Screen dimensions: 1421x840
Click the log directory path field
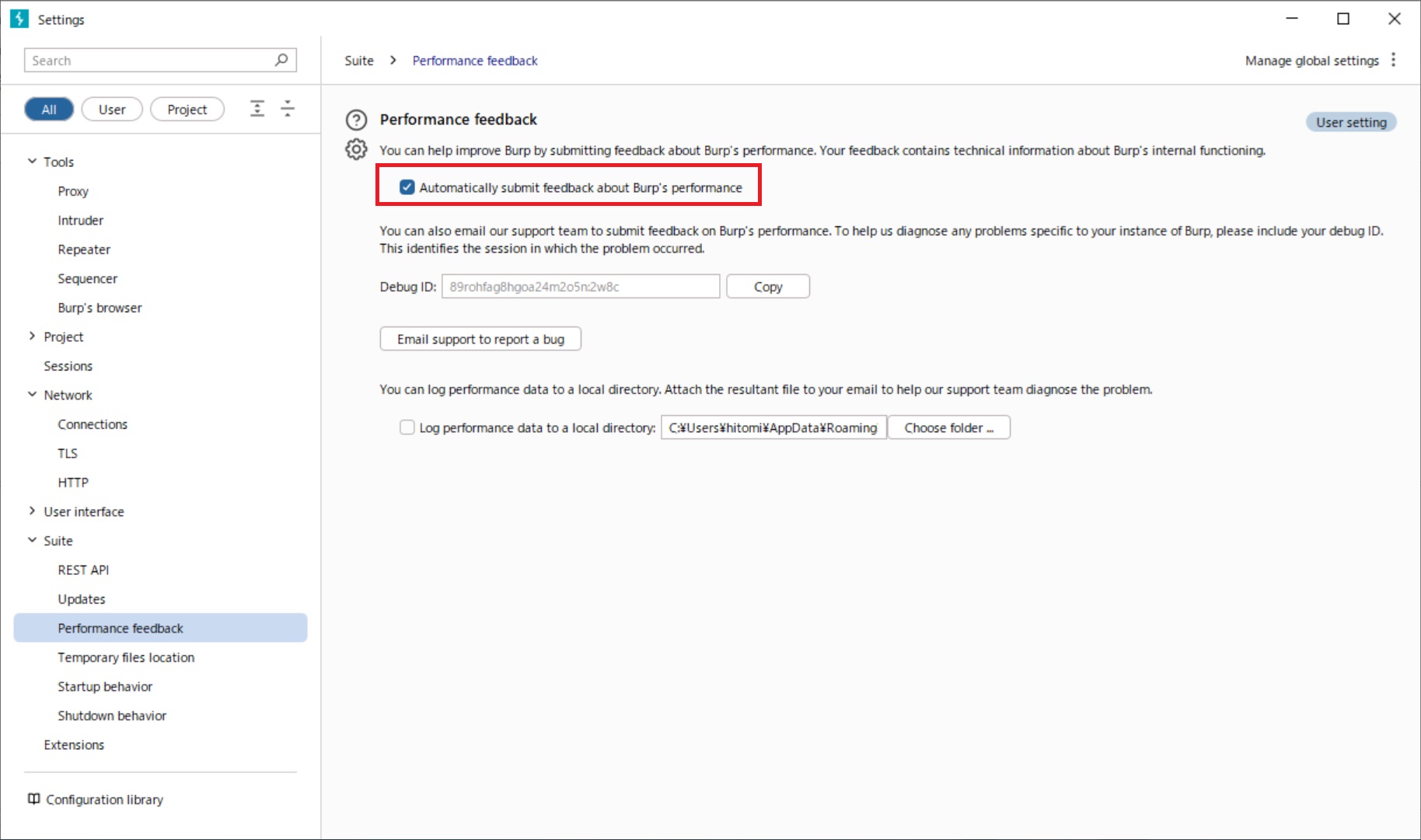pyautogui.click(x=773, y=427)
